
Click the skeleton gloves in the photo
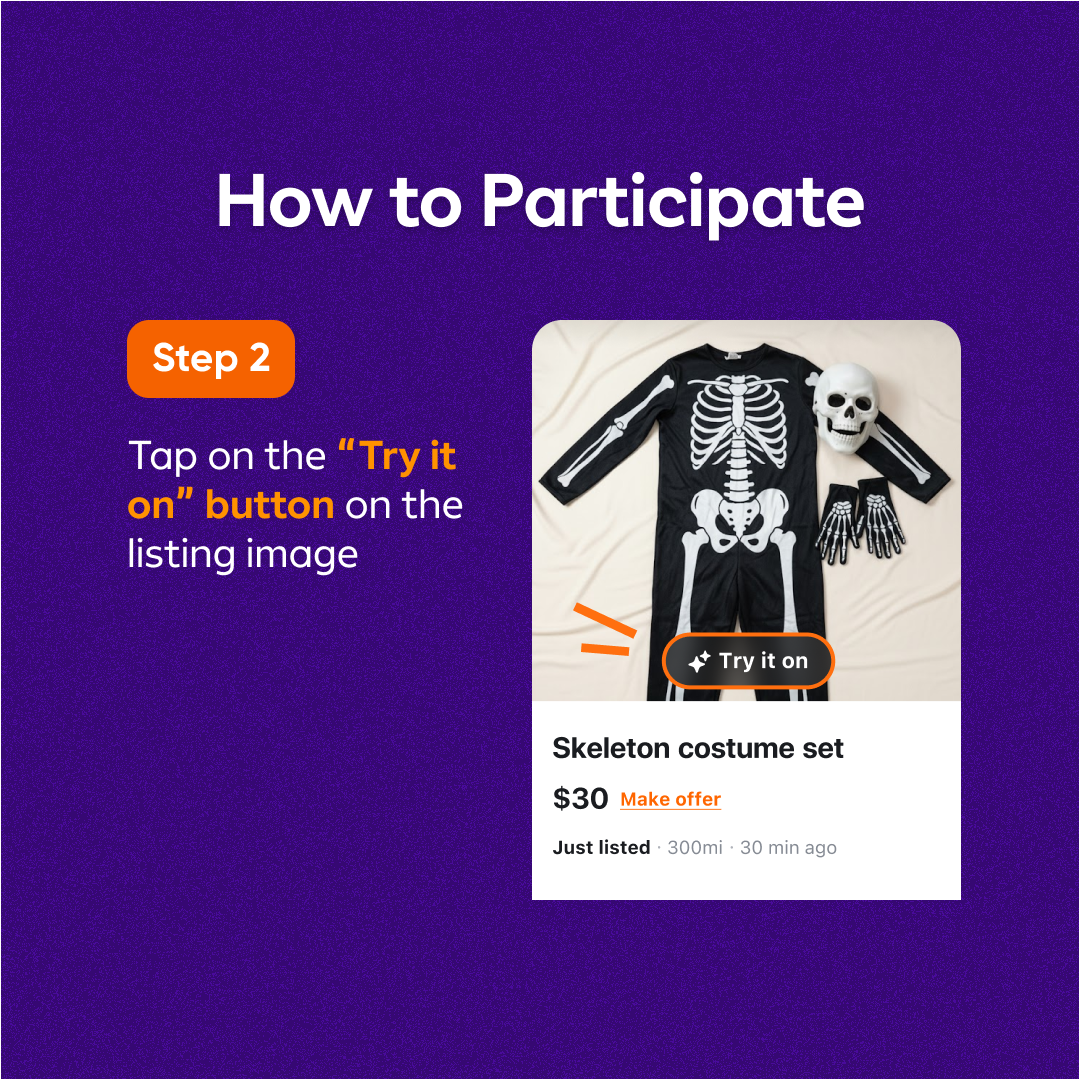click(860, 519)
